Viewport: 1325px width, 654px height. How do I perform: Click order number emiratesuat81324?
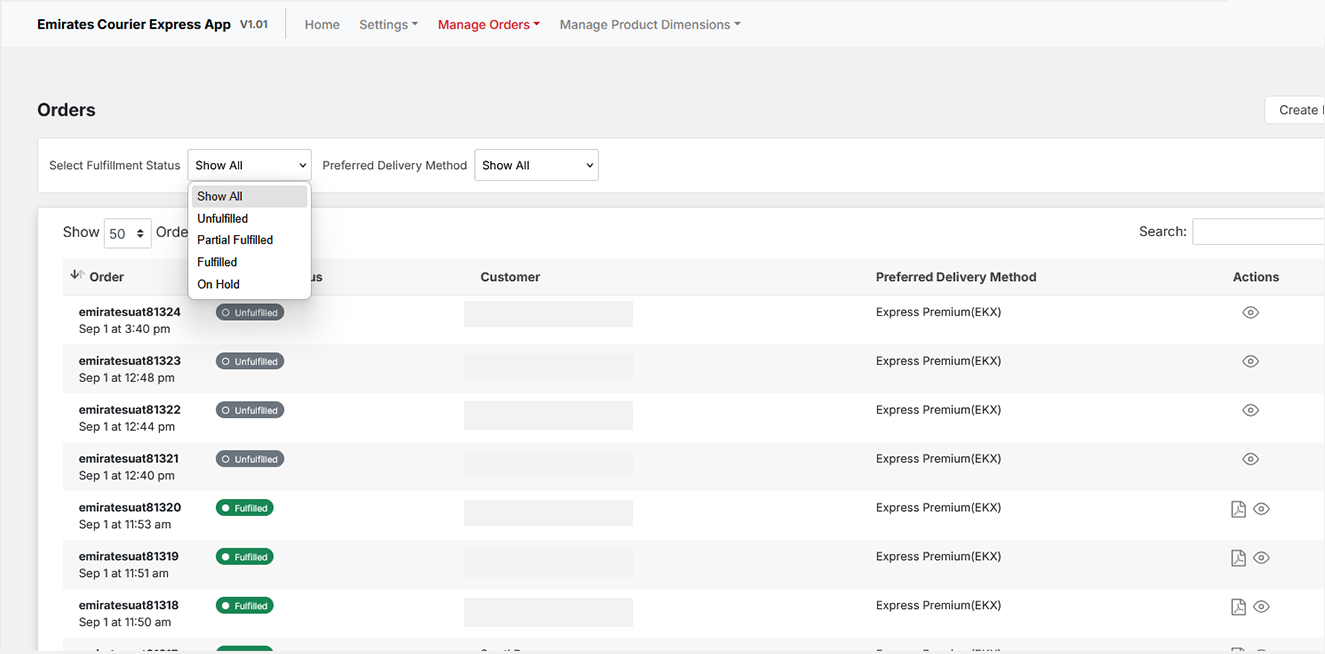(130, 312)
